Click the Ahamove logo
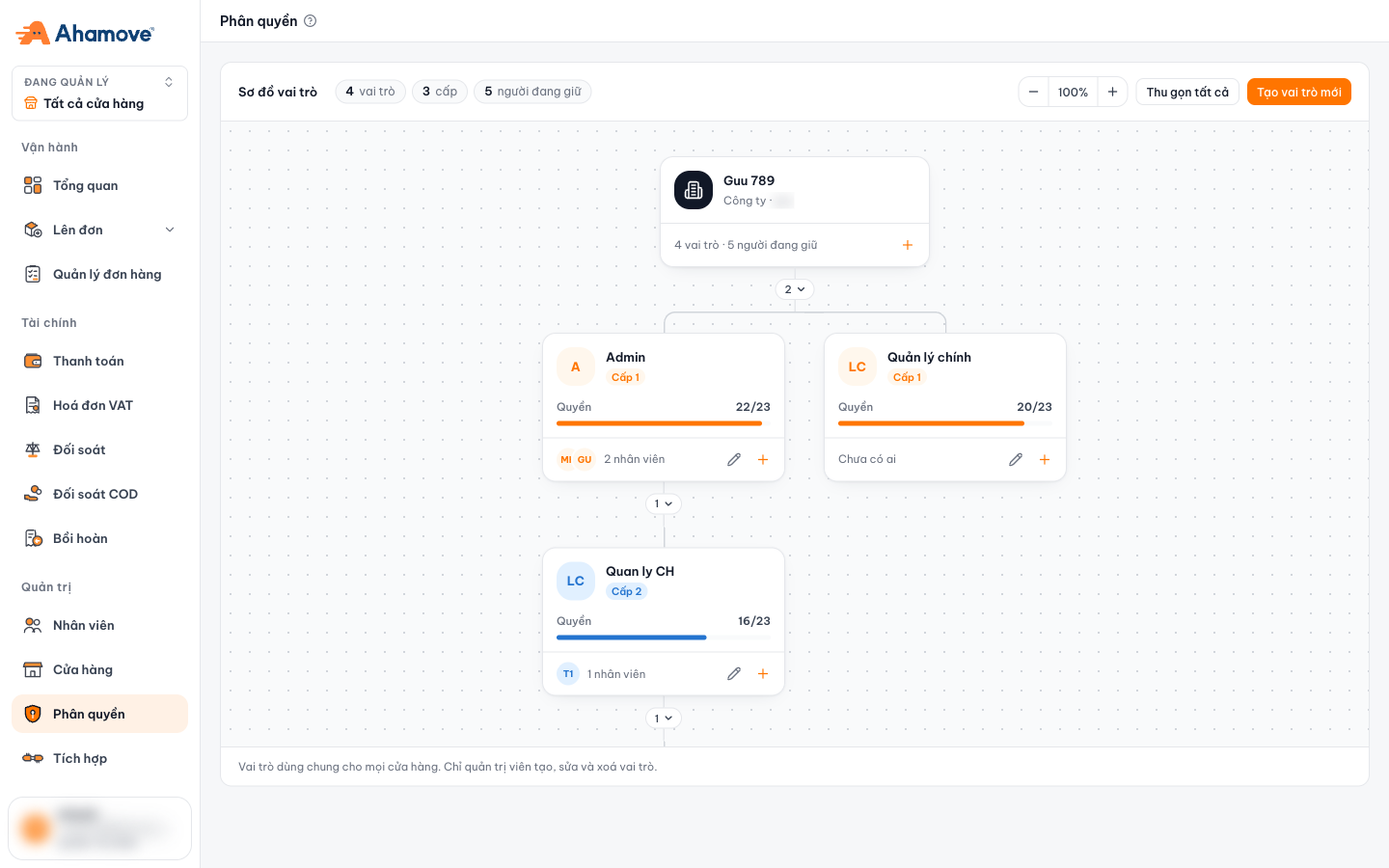This screenshot has width=1389, height=868. pos(85,33)
